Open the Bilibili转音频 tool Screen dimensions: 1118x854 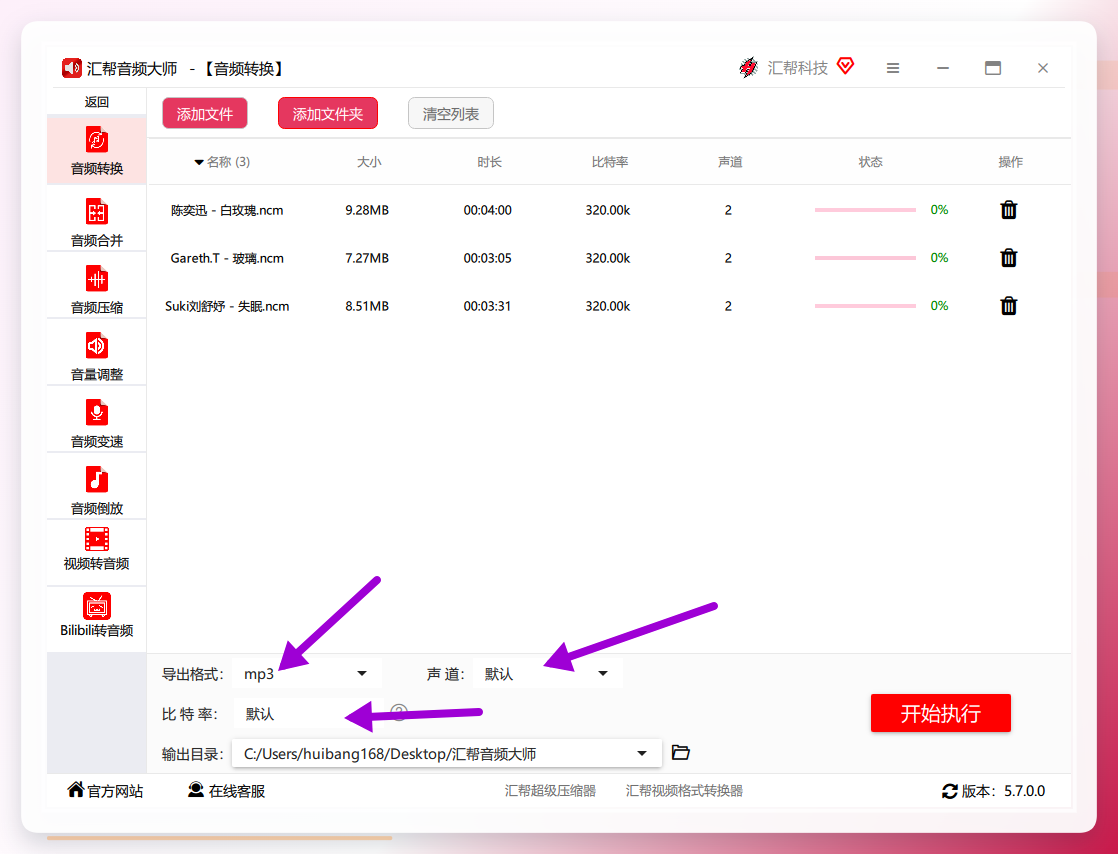[x=97, y=616]
